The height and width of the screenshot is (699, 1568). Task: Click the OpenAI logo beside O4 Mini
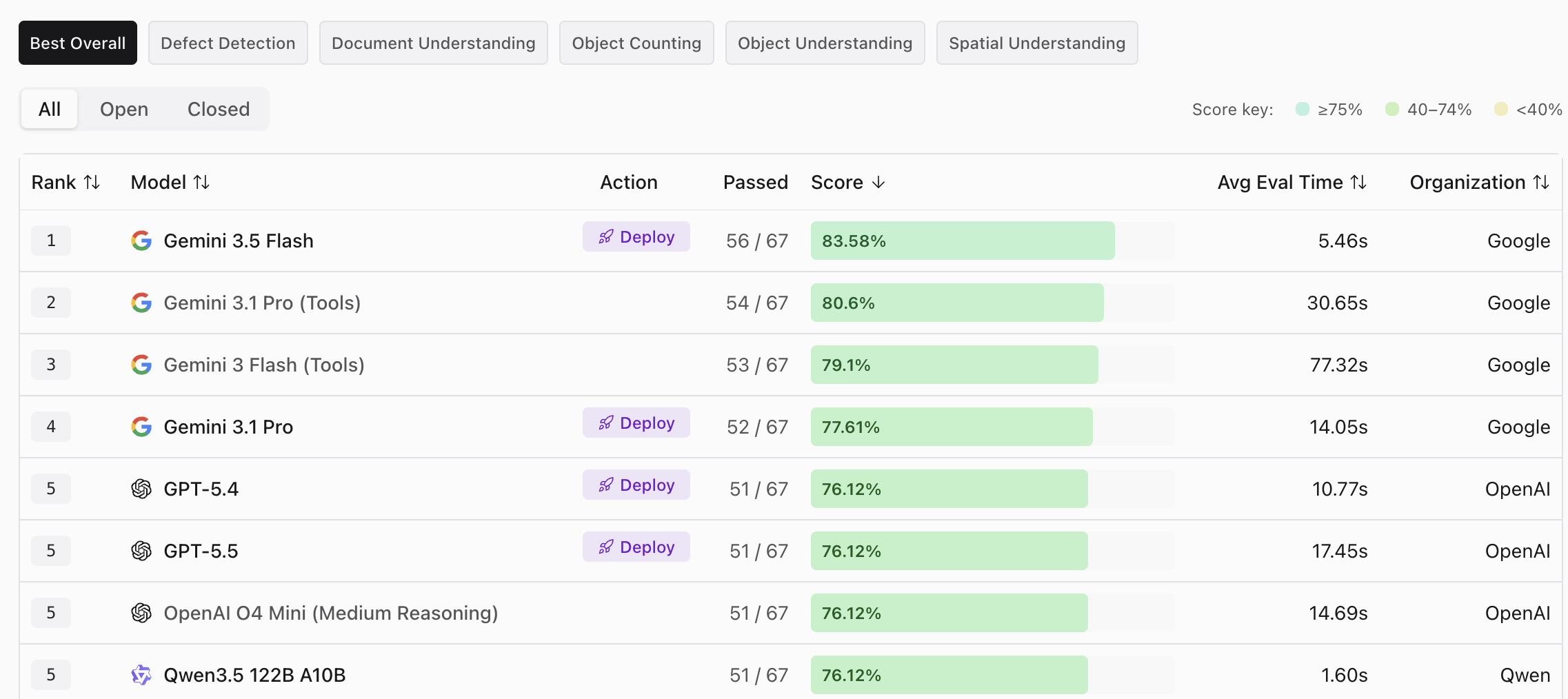coord(141,613)
